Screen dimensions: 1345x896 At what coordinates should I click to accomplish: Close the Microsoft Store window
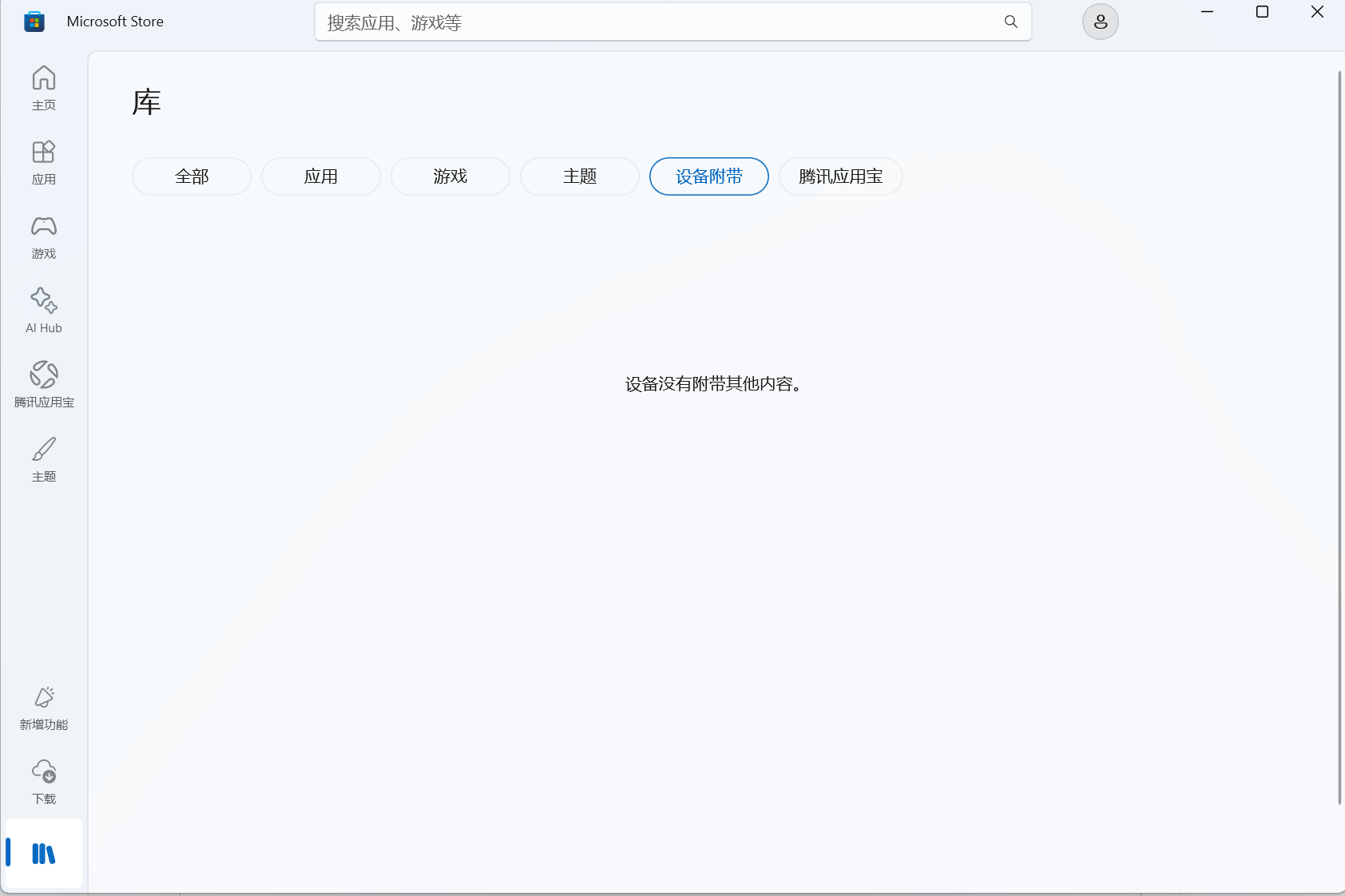(x=1318, y=12)
